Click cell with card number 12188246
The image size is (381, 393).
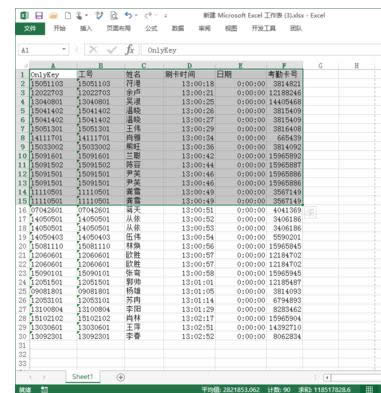(285, 93)
